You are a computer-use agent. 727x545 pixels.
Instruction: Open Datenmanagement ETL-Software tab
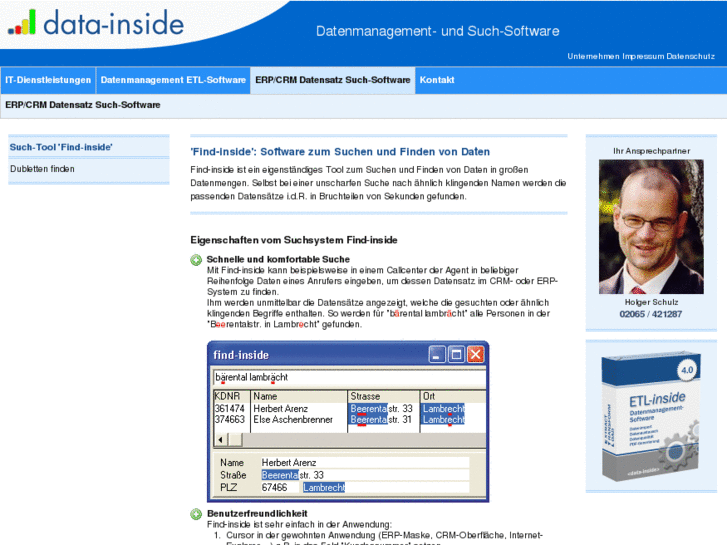coord(173,80)
